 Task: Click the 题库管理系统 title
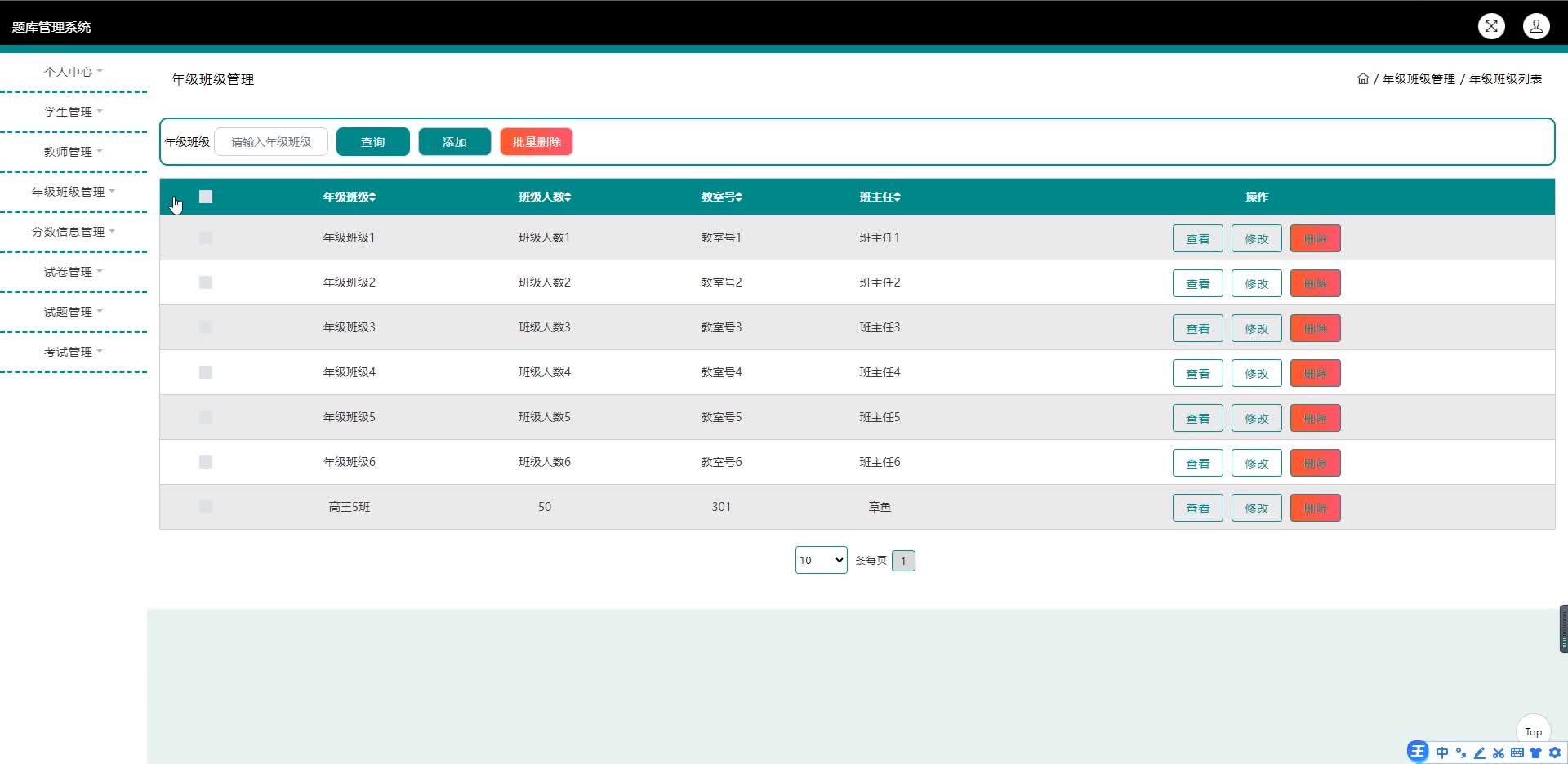coord(51,27)
